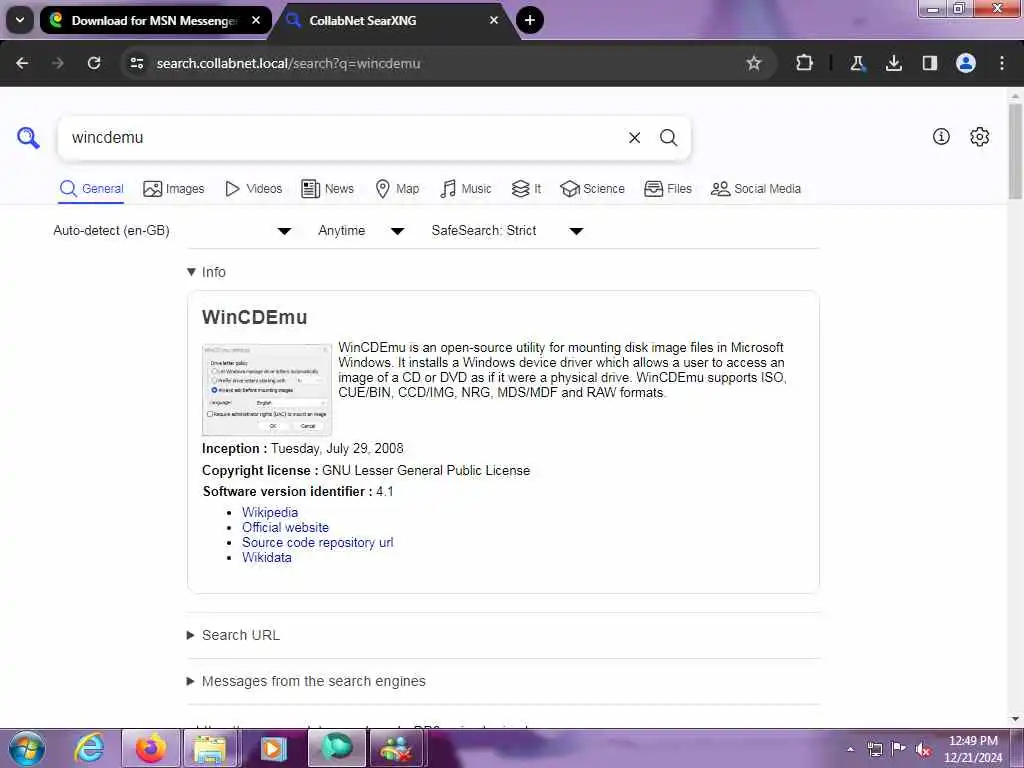This screenshot has height=768, width=1024.
Task: Expand the Search URL section
Action: point(234,635)
